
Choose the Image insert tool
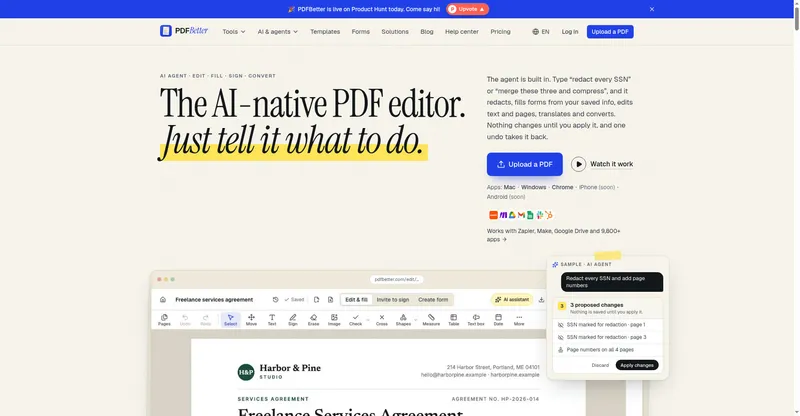tap(334, 320)
